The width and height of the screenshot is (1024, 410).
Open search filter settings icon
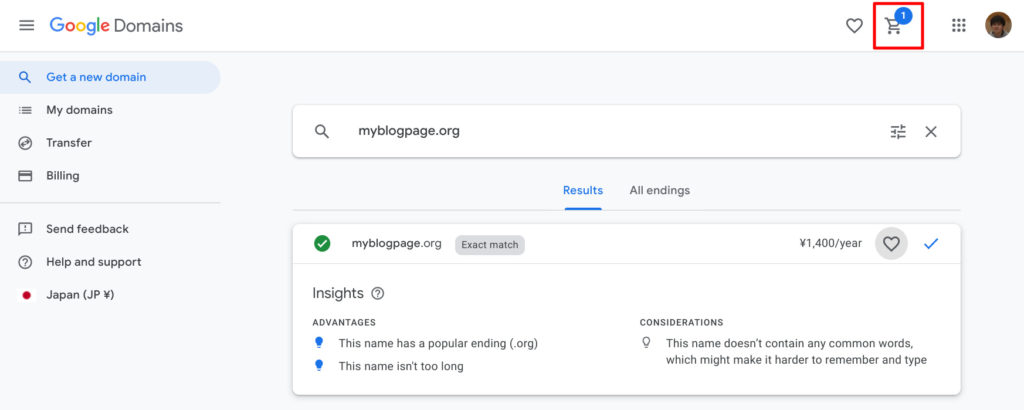pyautogui.click(x=899, y=131)
